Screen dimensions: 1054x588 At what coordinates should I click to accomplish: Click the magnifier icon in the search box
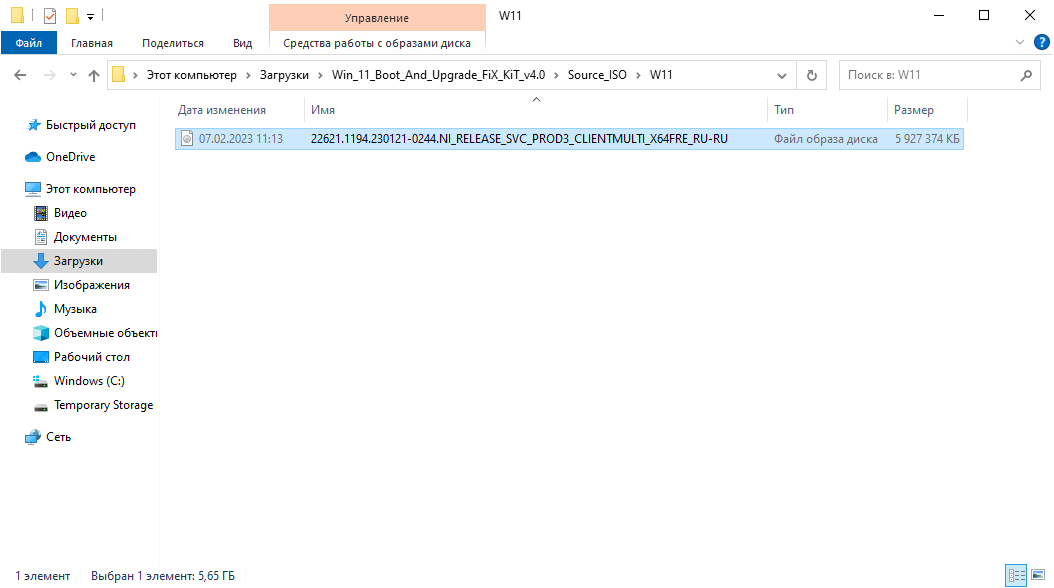click(1025, 75)
